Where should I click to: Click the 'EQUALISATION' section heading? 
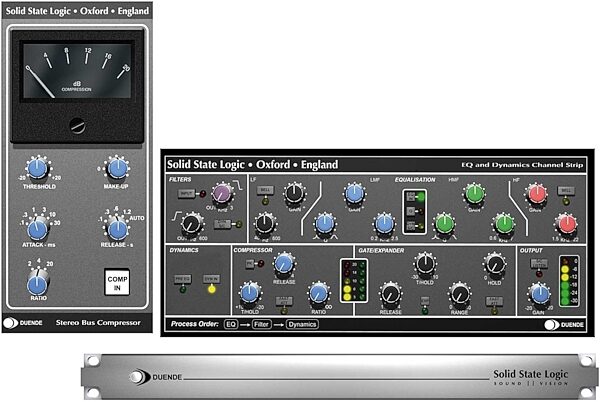pyautogui.click(x=415, y=179)
